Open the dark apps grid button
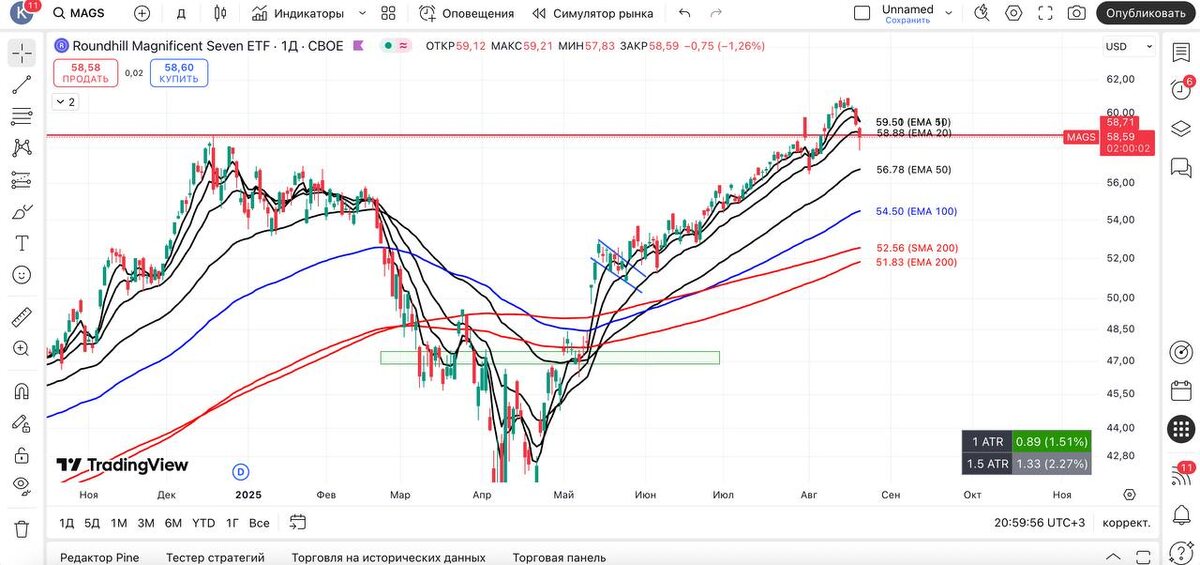The height and width of the screenshot is (565, 1200). pyautogui.click(x=1181, y=429)
